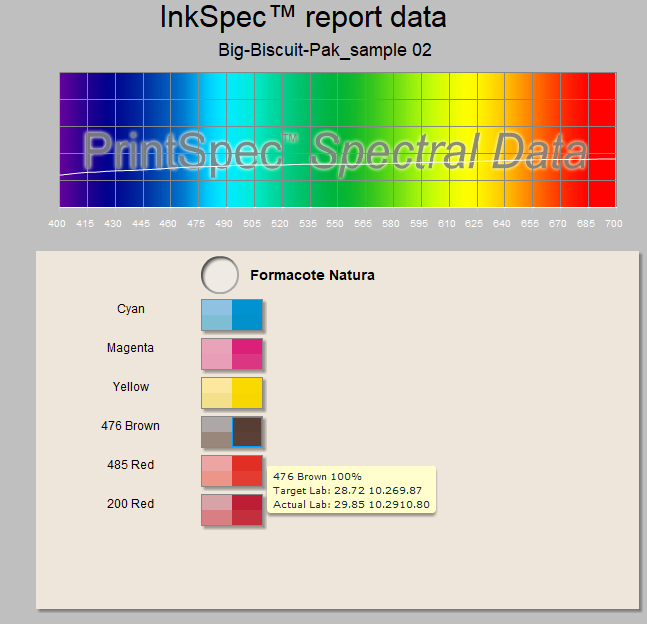Screen dimensions: 647x624
Task: Click the Formacote Natura substrate circle
Action: 220,275
